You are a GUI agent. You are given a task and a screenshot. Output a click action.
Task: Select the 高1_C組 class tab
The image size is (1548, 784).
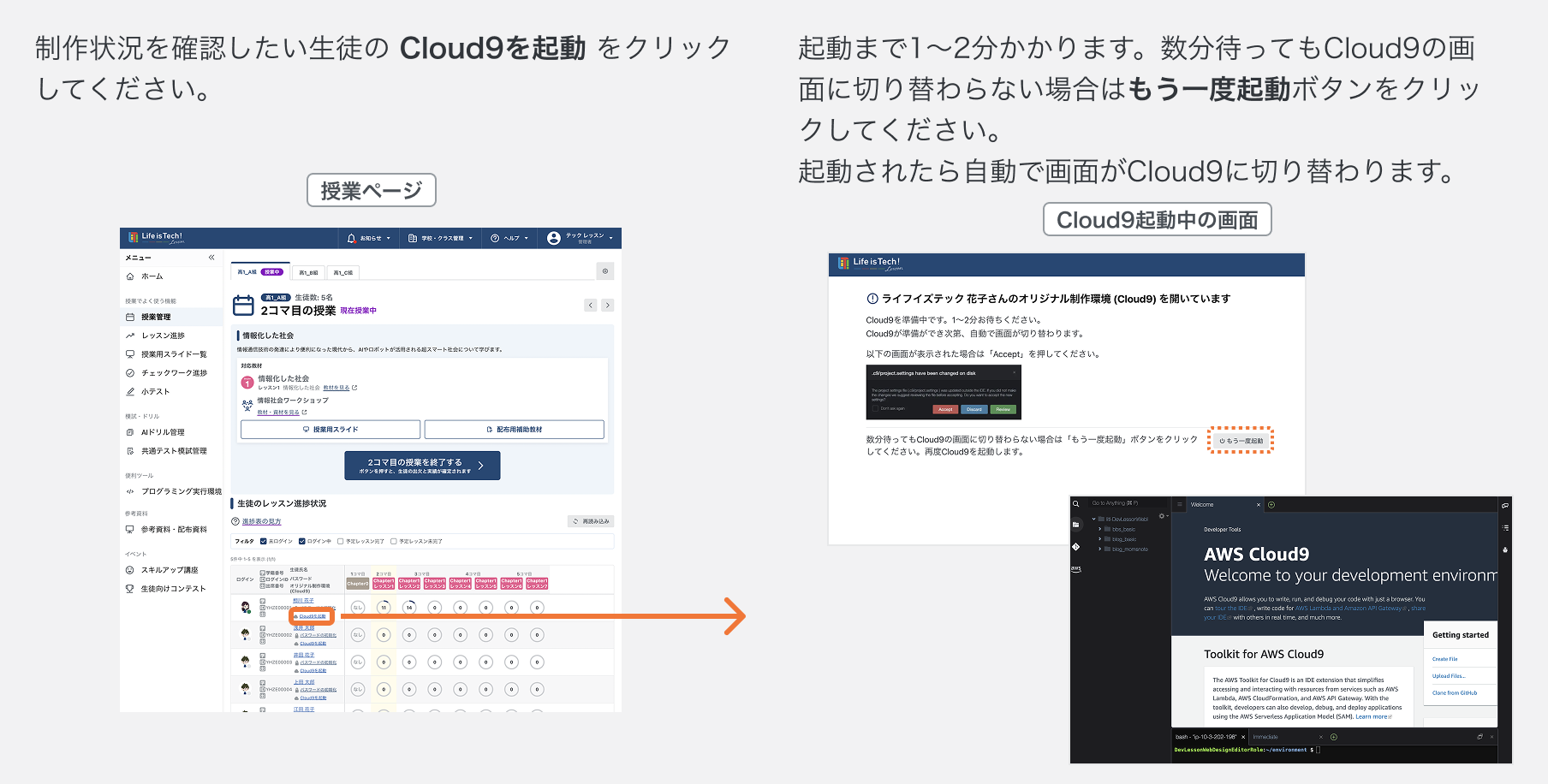[x=342, y=273]
